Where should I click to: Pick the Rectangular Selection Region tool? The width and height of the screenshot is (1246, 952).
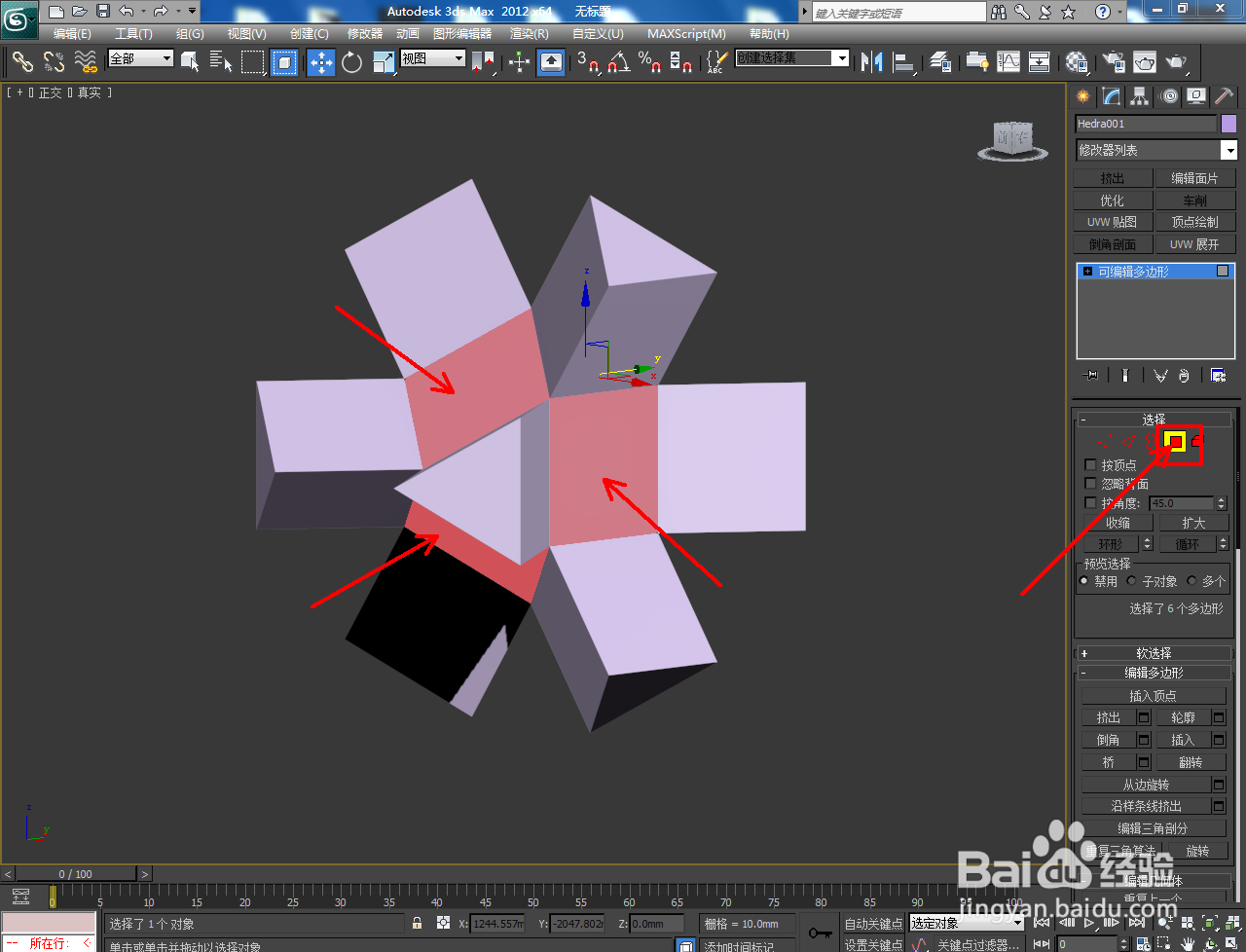tap(252, 62)
